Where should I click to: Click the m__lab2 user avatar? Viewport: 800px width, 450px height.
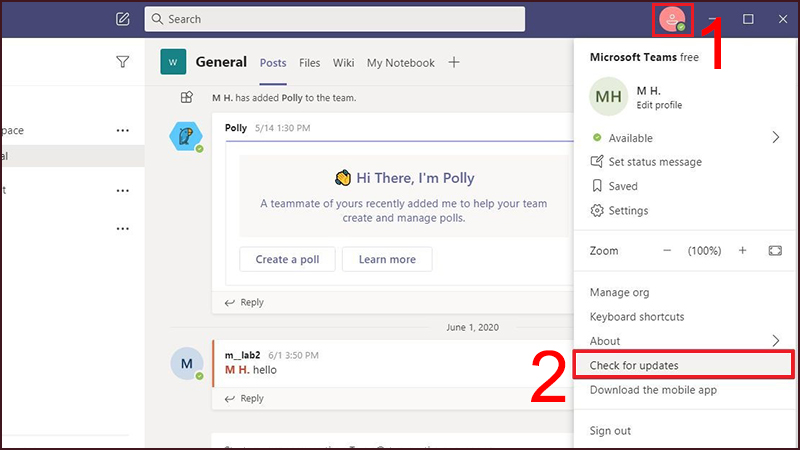187,363
